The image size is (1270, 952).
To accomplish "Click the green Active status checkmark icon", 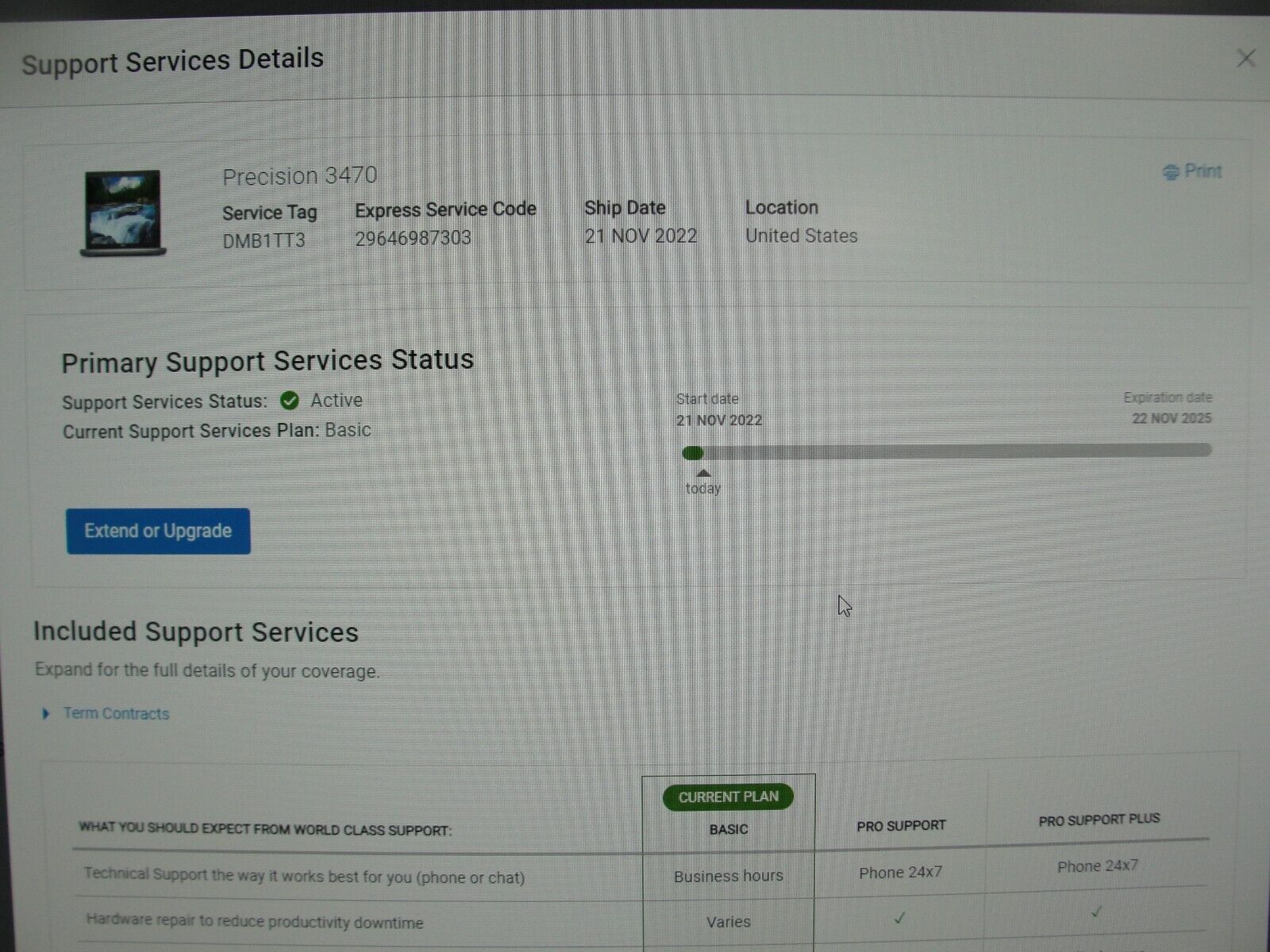I will click(x=290, y=401).
